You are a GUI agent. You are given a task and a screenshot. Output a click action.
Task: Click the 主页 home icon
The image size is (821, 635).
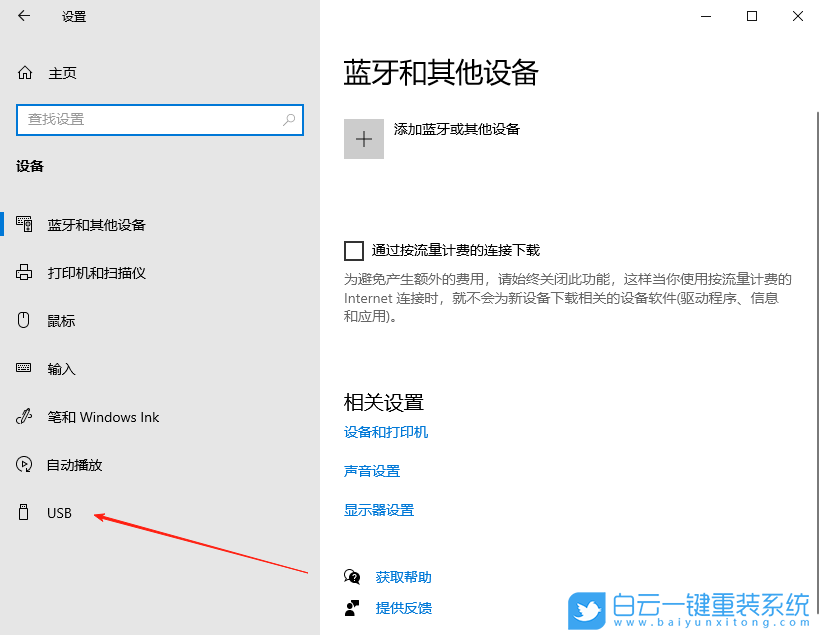(x=22, y=72)
